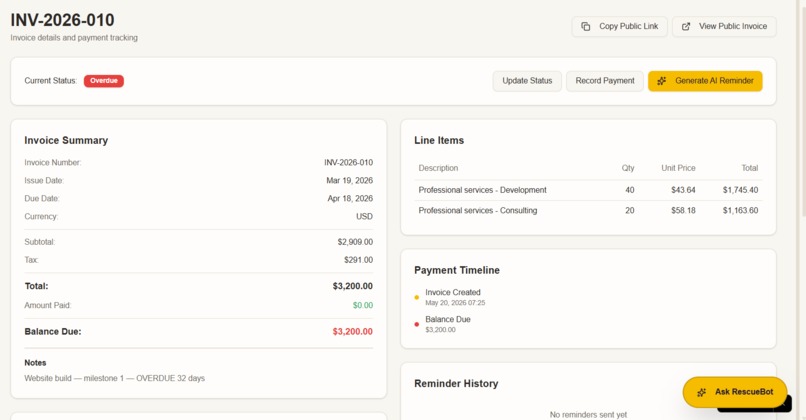Image resolution: width=806 pixels, height=420 pixels.
Task: Click the Overdue status badge
Action: [104, 81]
